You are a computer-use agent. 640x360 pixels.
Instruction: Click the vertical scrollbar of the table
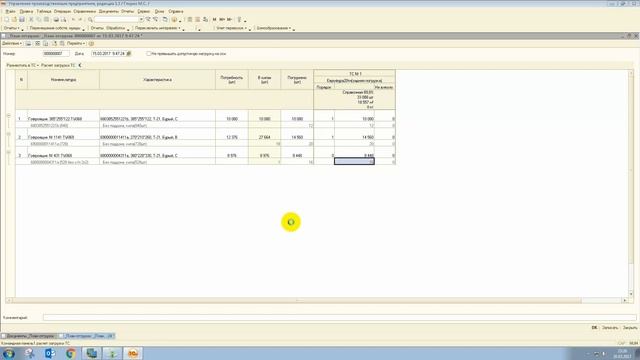tap(631, 184)
